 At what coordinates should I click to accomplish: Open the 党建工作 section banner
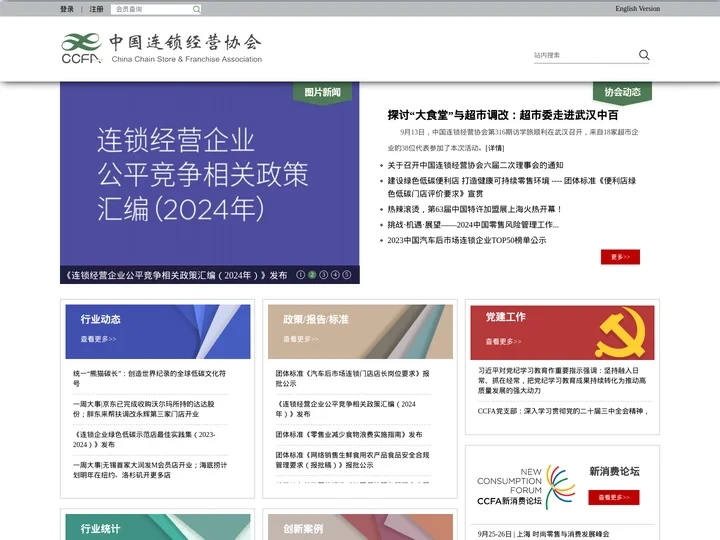click(562, 332)
